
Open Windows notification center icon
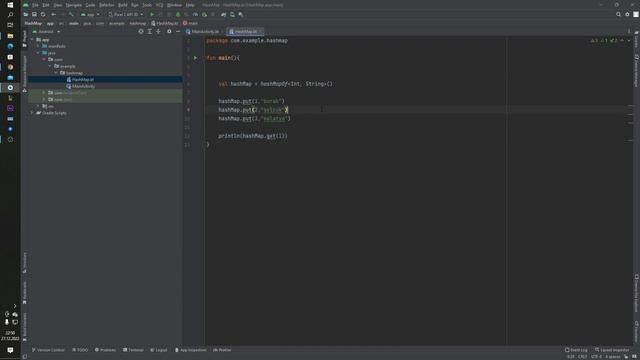click(10, 350)
